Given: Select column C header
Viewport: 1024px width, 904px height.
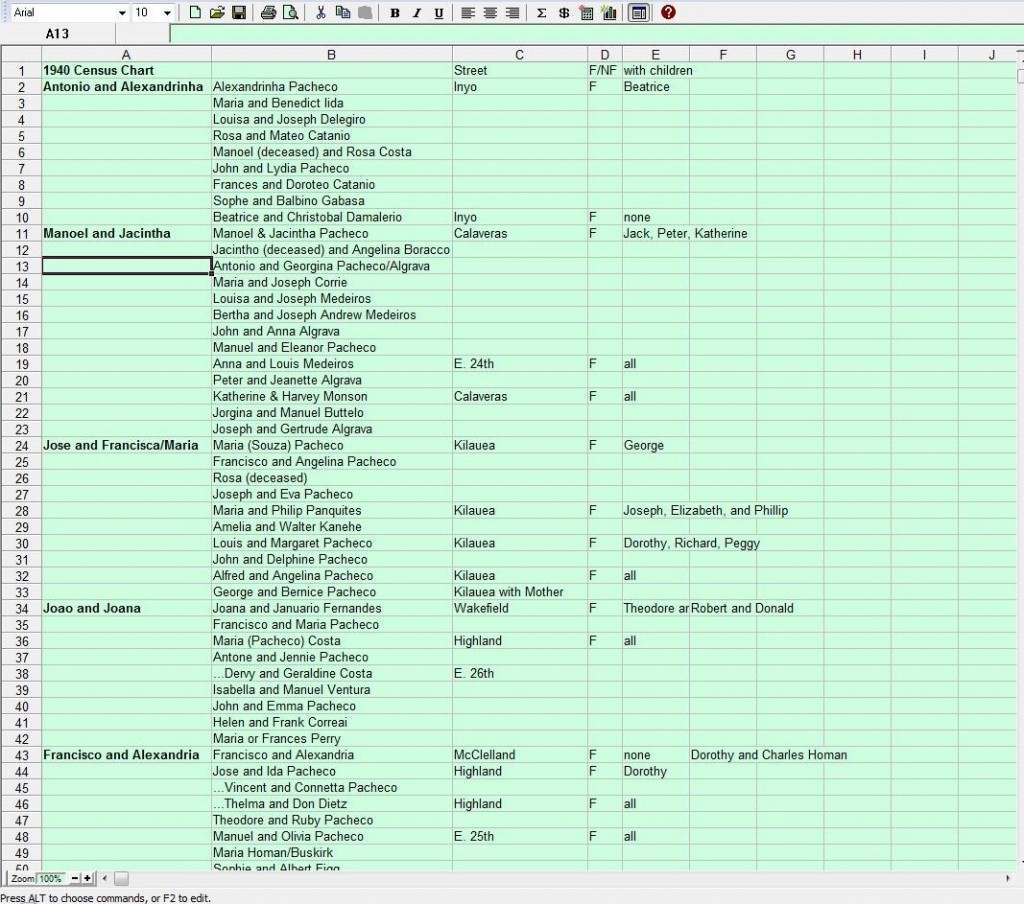Looking at the screenshot, I should (519, 55).
